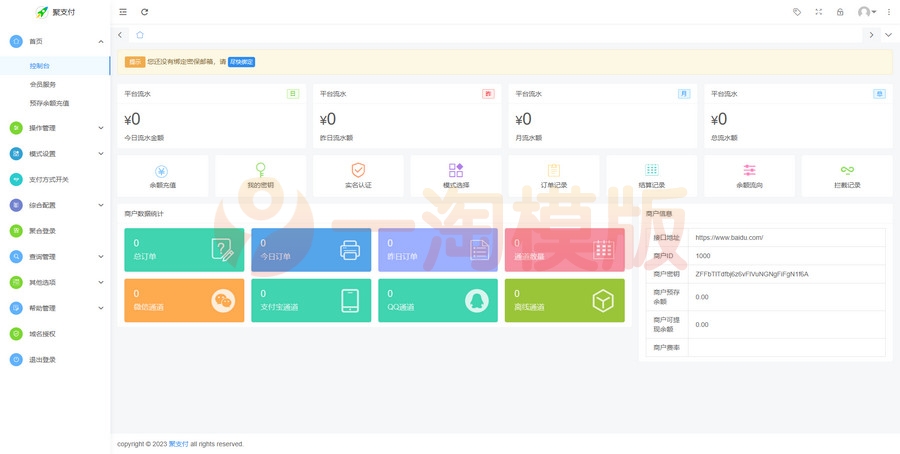This screenshot has height=454, width=900.
Task: Click the 我的密钥 key icon shortcut
Action: click(x=261, y=170)
